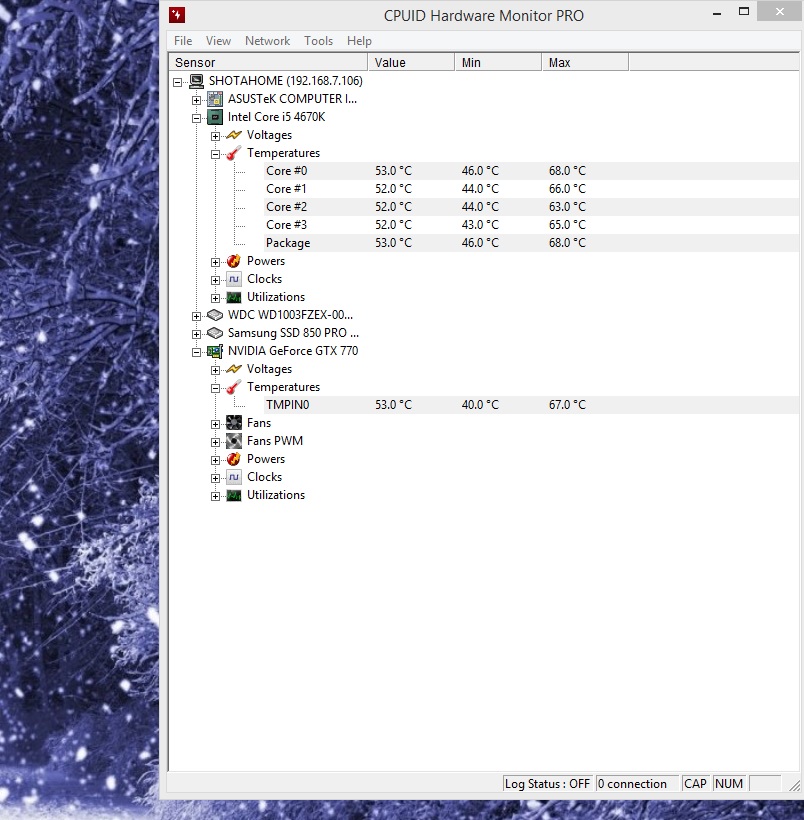Click the Value column header
804x820 pixels.
point(410,62)
